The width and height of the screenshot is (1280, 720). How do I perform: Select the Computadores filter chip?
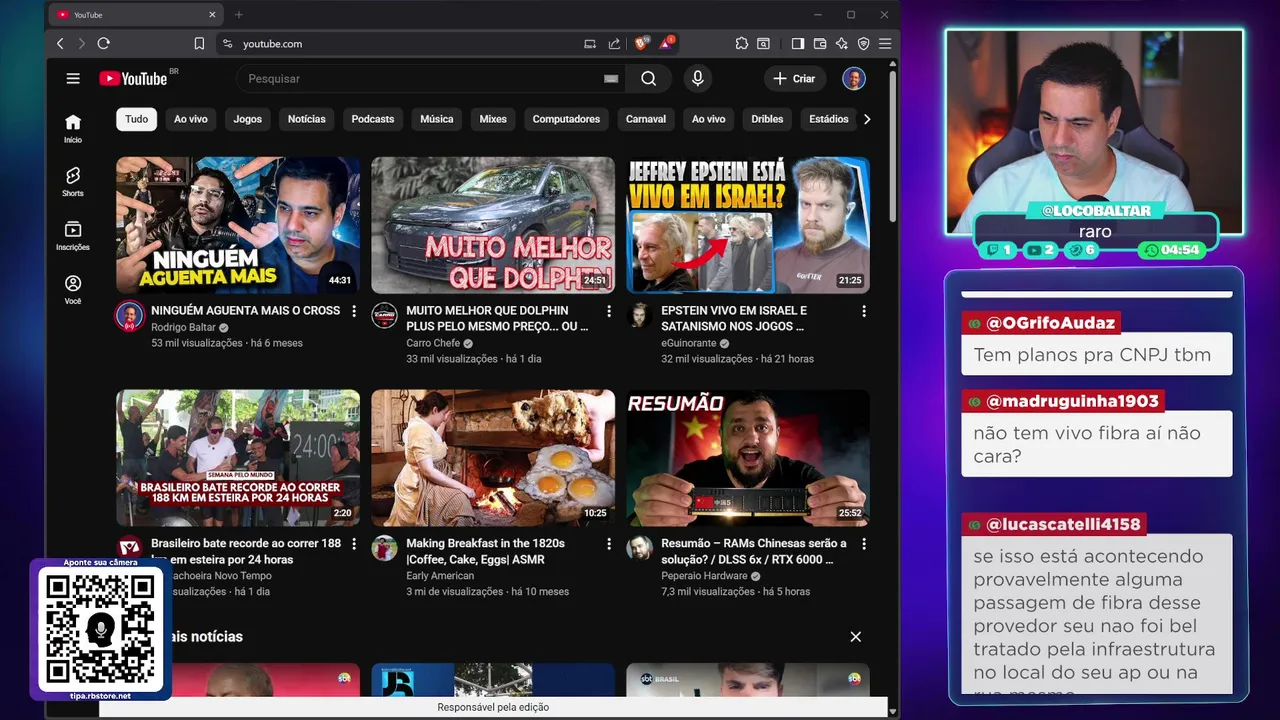[x=566, y=119]
